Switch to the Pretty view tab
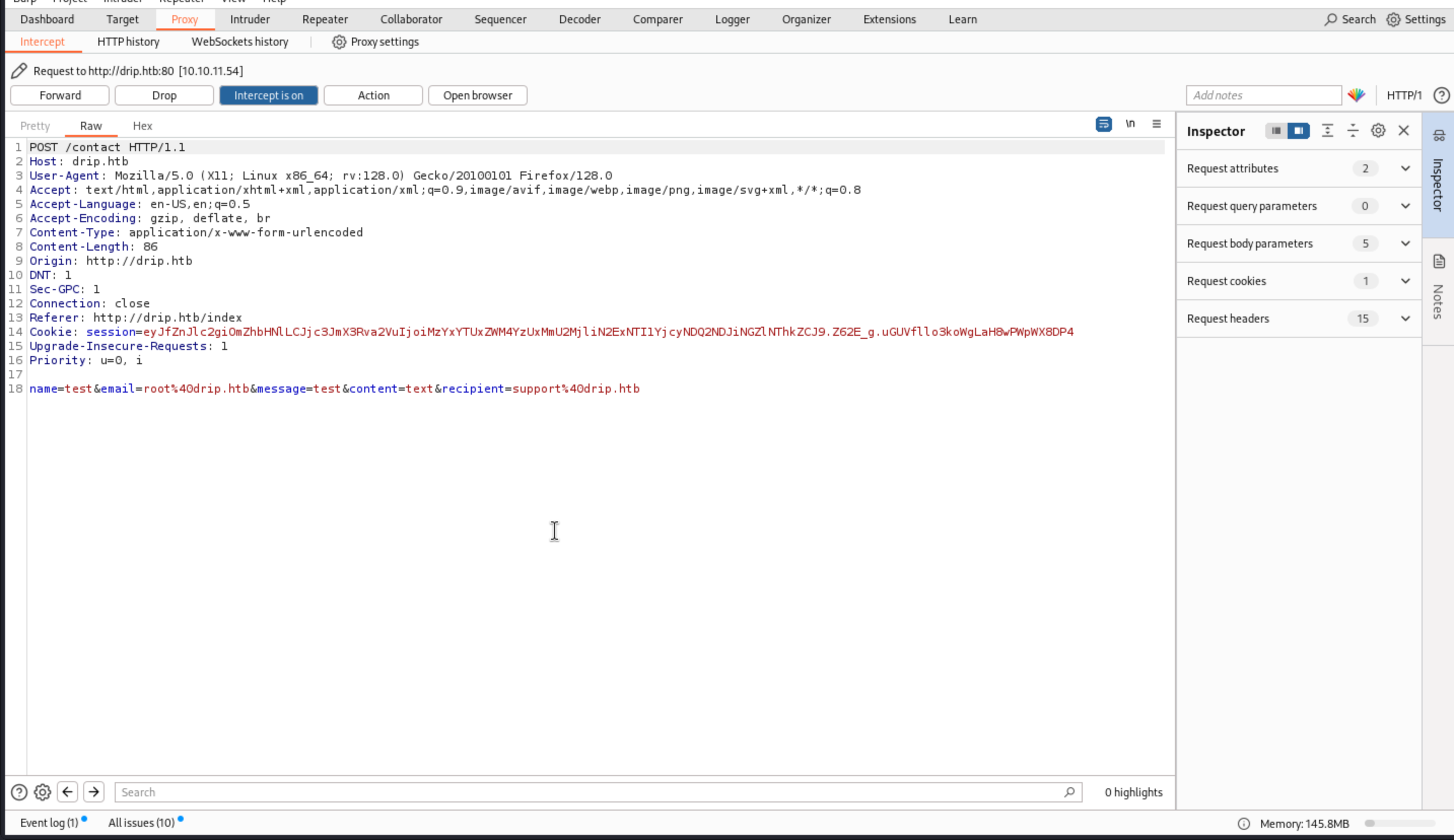 35,126
